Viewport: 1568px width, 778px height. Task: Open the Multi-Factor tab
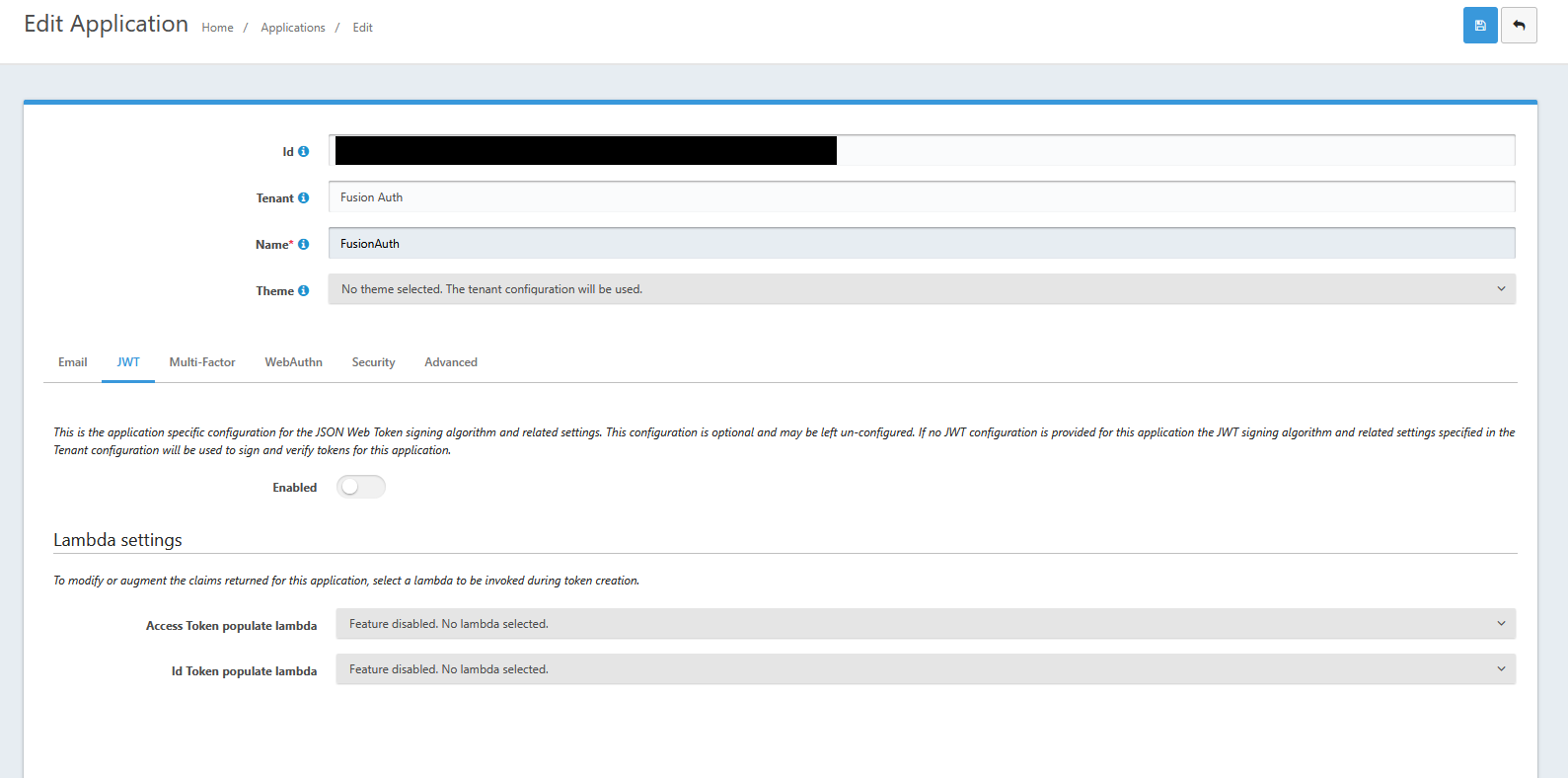202,362
